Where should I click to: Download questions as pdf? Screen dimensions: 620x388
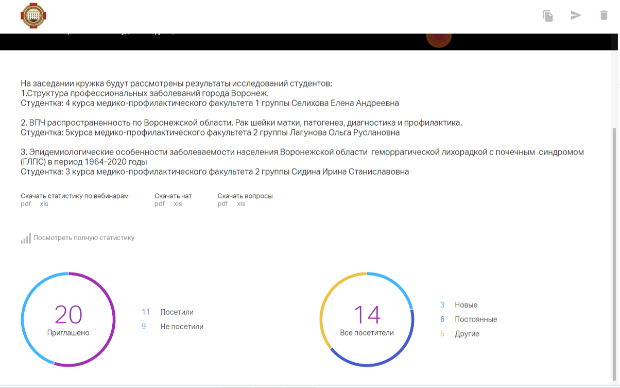click(223, 204)
